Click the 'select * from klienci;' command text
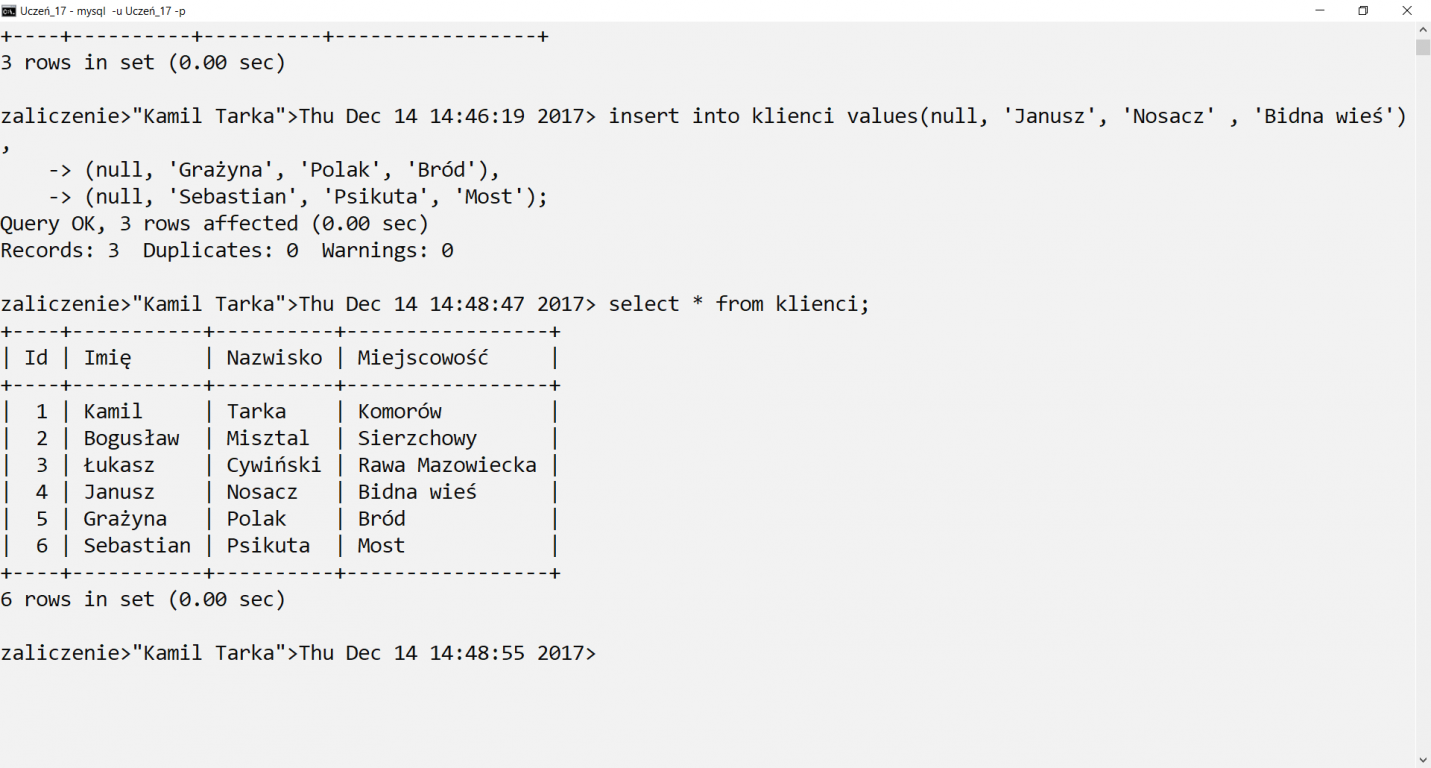This screenshot has height=768, width=1431. [x=739, y=304]
